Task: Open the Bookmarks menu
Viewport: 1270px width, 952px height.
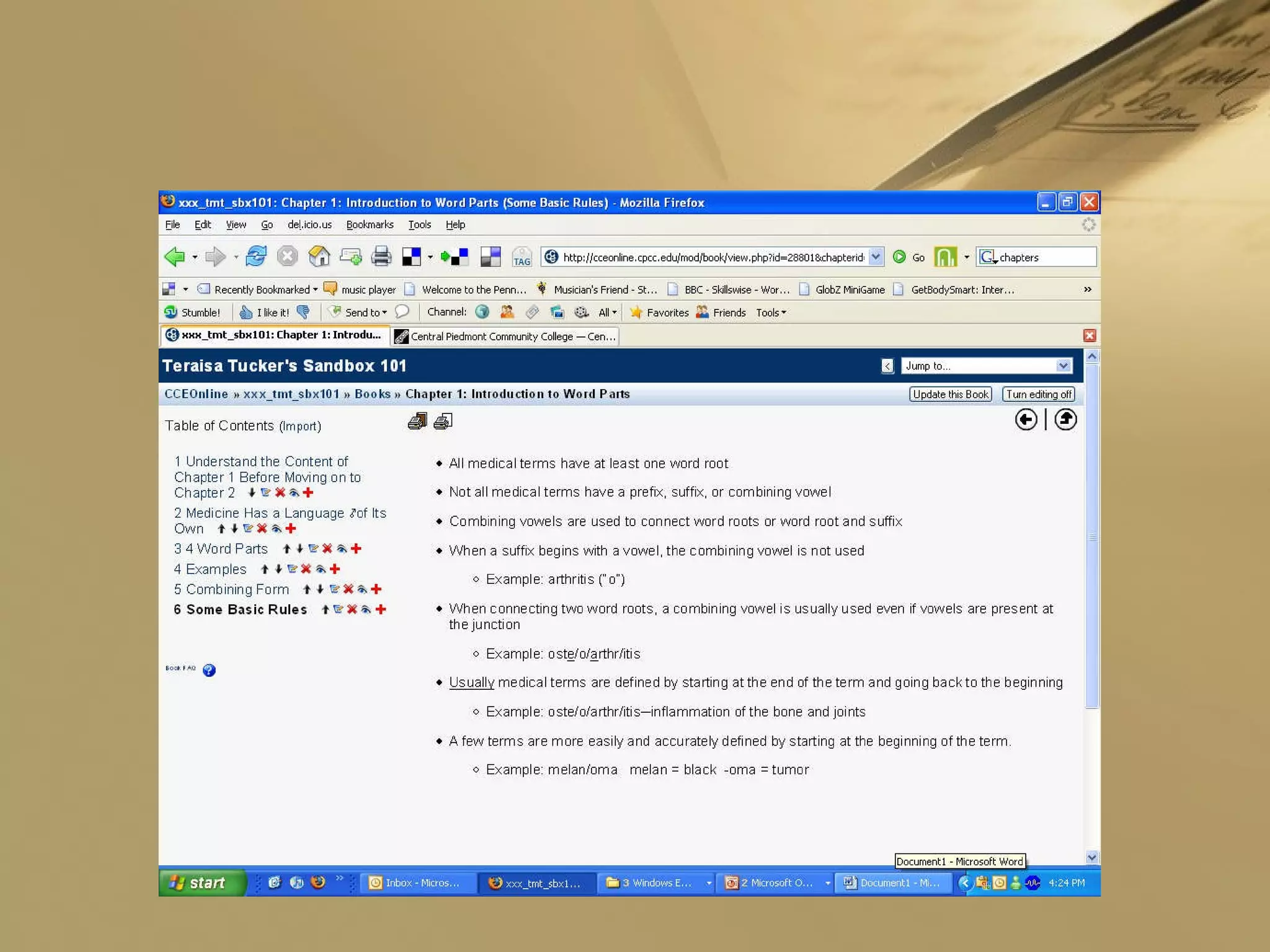Action: point(370,224)
